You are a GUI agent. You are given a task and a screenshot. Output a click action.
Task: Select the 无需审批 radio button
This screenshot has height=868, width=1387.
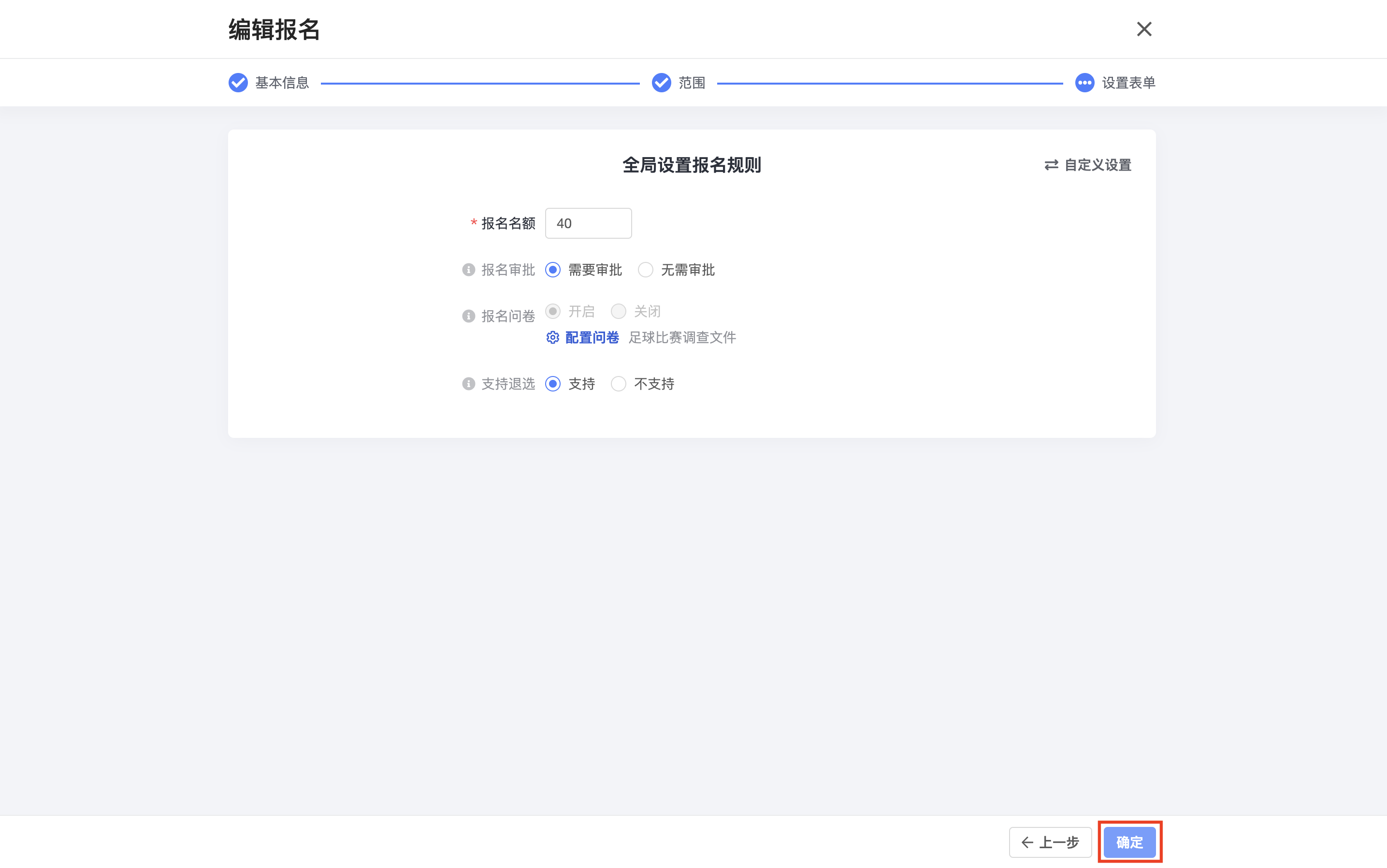[x=645, y=270]
